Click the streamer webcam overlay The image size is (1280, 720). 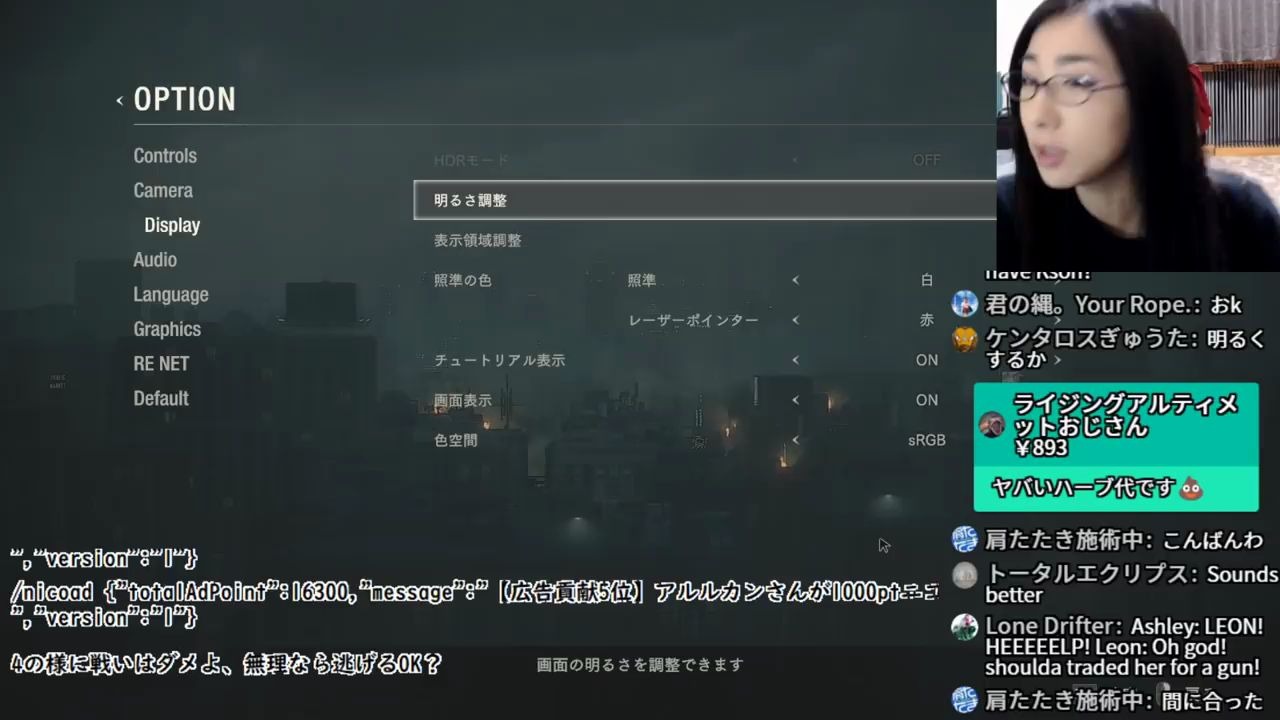(x=1138, y=135)
